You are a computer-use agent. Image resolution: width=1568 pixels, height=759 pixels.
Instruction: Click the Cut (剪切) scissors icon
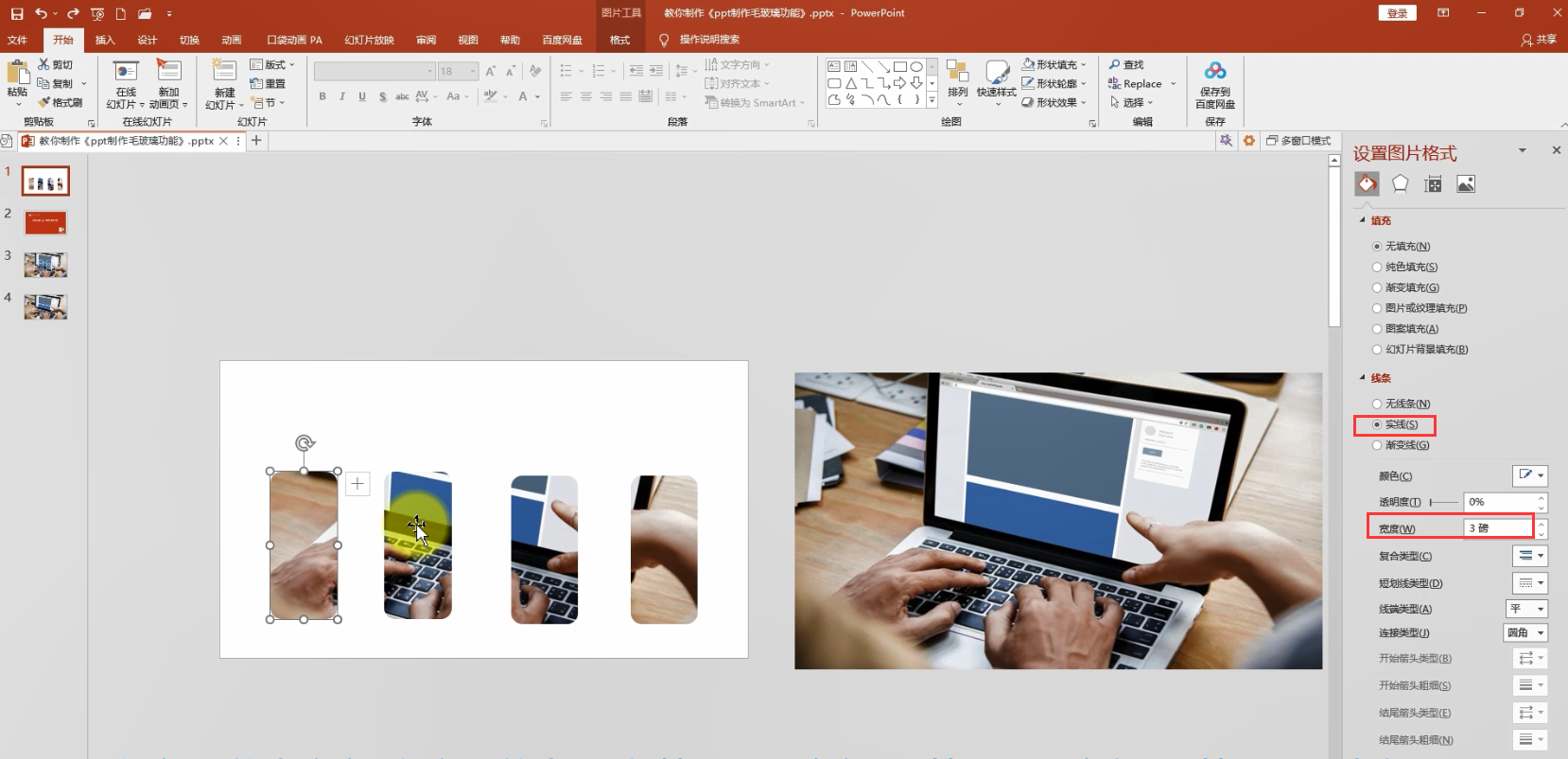tap(44, 64)
